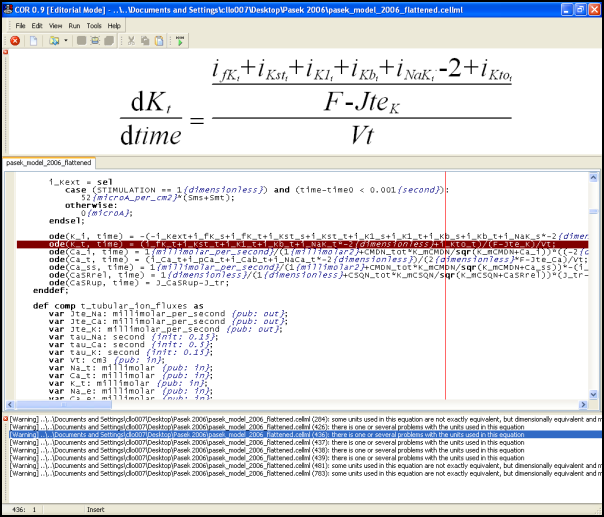This screenshot has height=517, width=604.
Task: Close the messages panel with small red X
Action: tap(5, 418)
